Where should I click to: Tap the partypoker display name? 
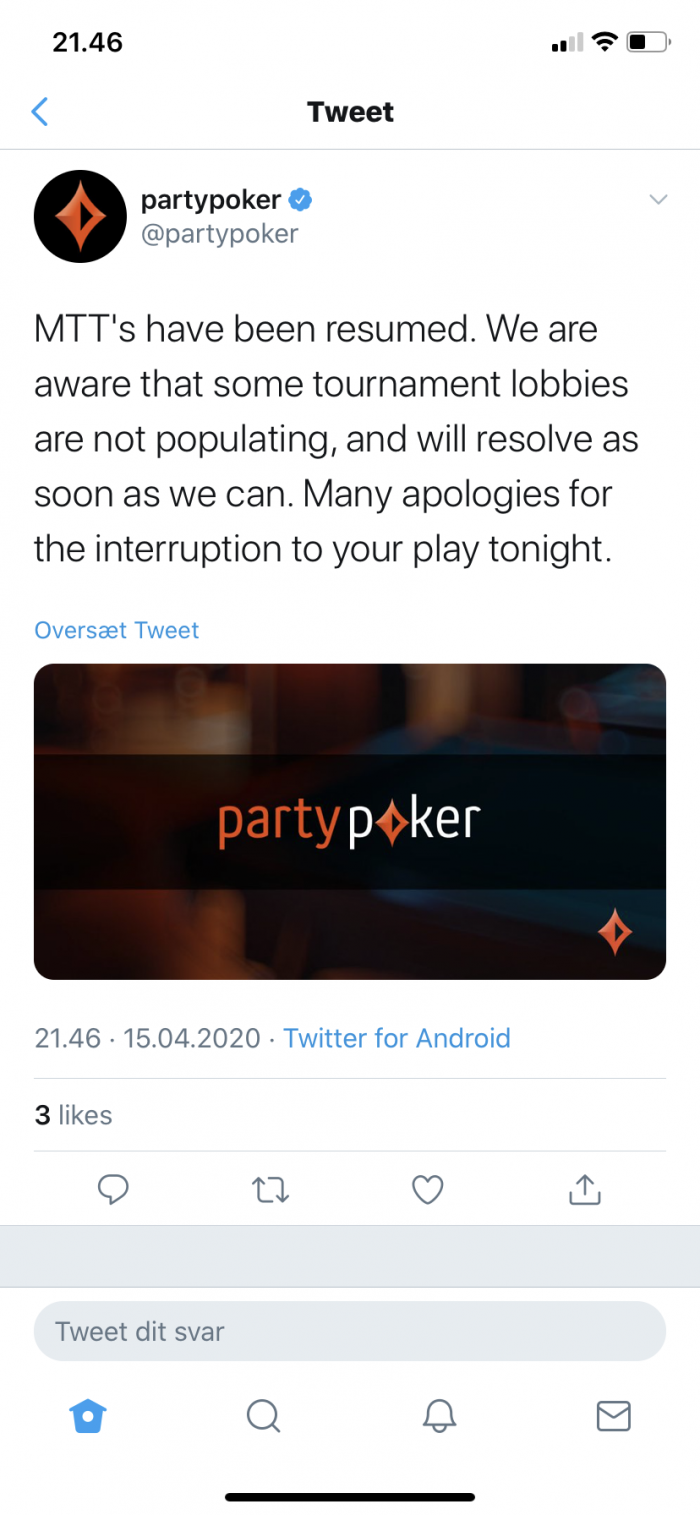[x=211, y=200]
